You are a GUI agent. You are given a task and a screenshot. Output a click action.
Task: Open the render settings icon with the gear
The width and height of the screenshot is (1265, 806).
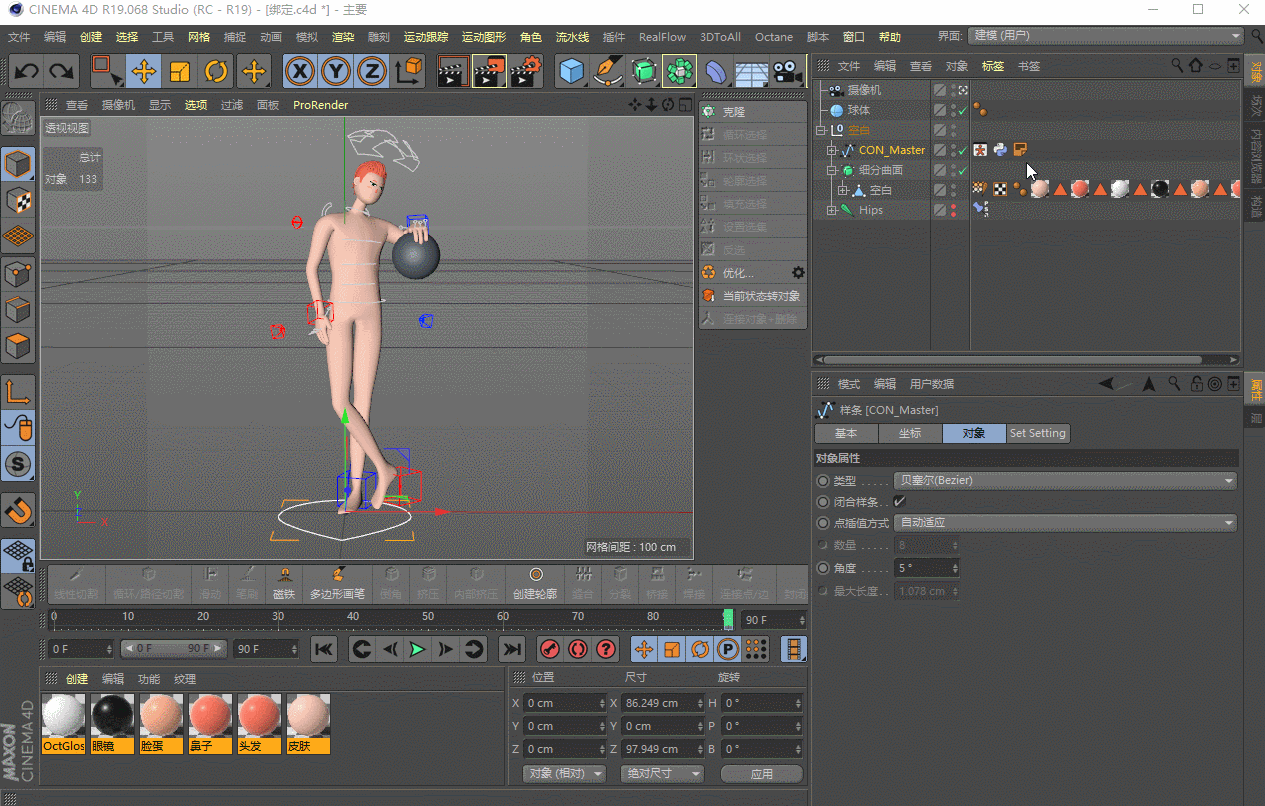526,71
